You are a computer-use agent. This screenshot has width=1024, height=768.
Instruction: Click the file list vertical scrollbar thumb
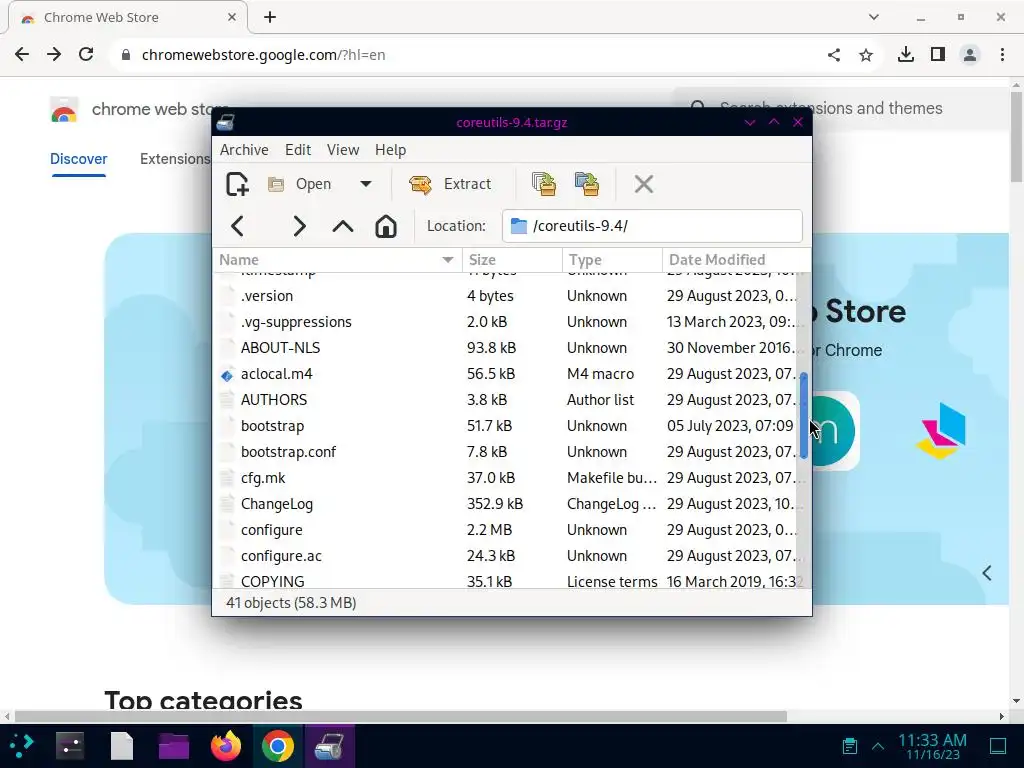pyautogui.click(x=804, y=415)
